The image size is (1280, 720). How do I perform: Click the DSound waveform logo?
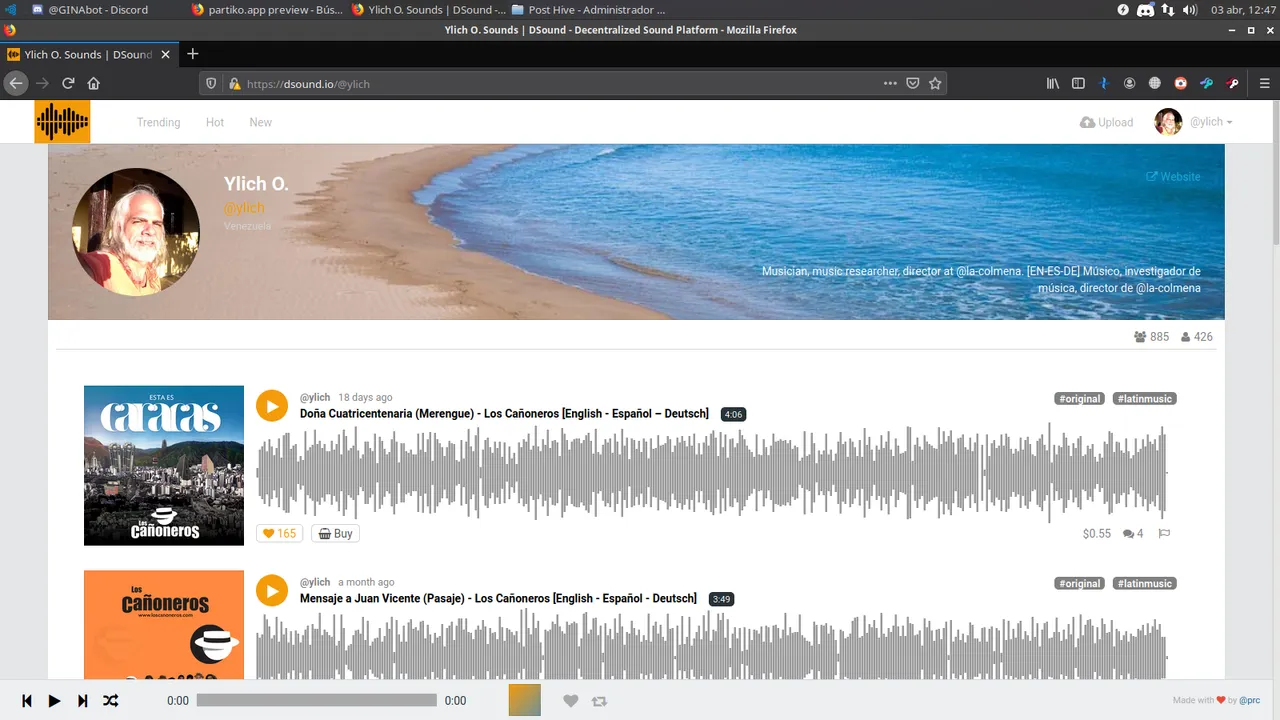click(x=62, y=122)
